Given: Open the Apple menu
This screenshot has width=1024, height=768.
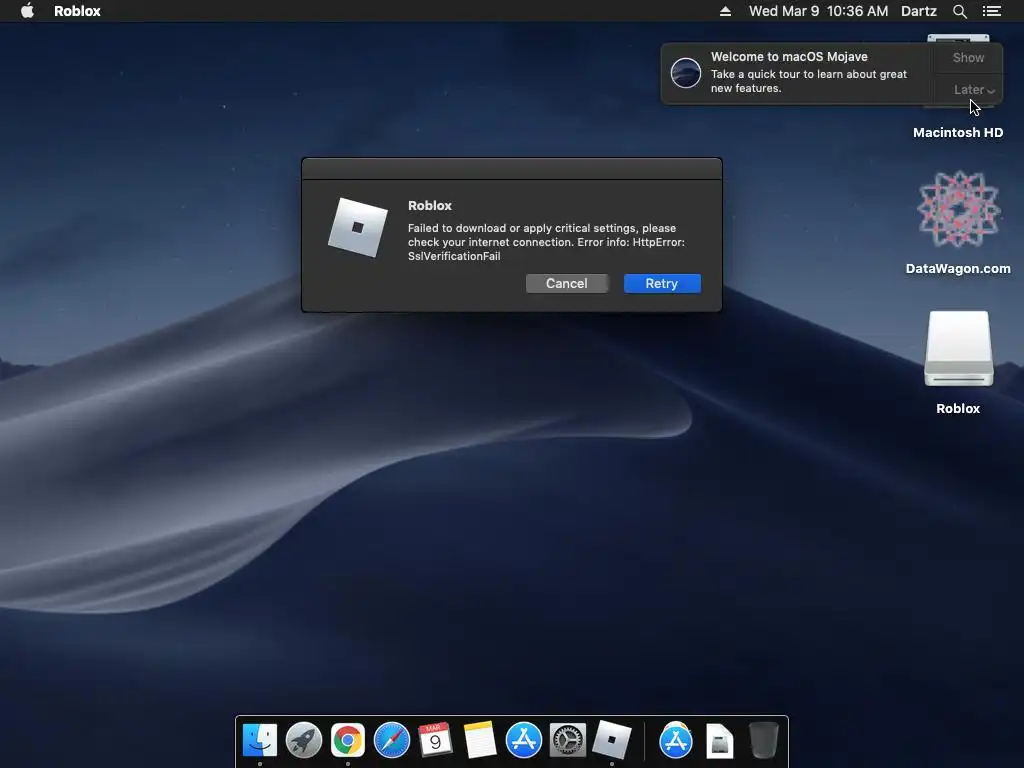Looking at the screenshot, I should click(x=27, y=11).
